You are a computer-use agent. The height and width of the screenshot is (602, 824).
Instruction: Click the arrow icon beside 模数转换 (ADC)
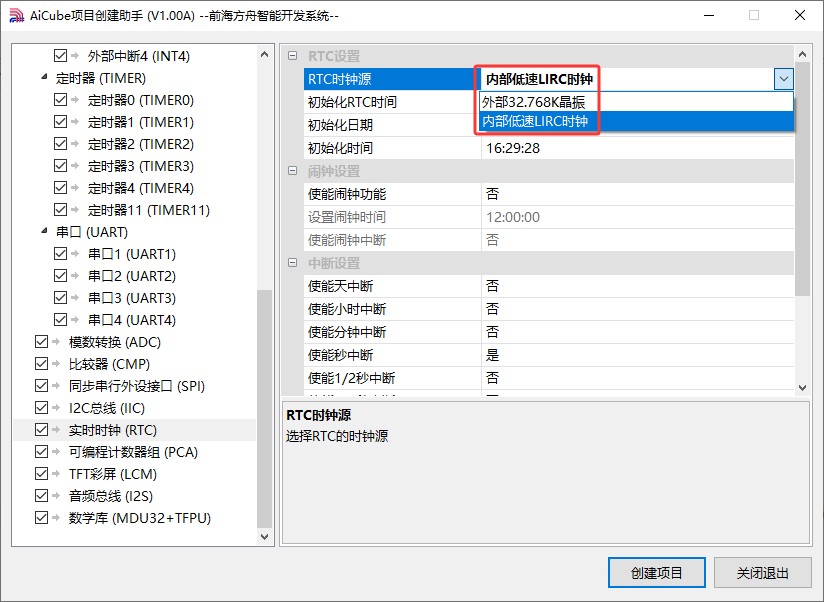57,342
